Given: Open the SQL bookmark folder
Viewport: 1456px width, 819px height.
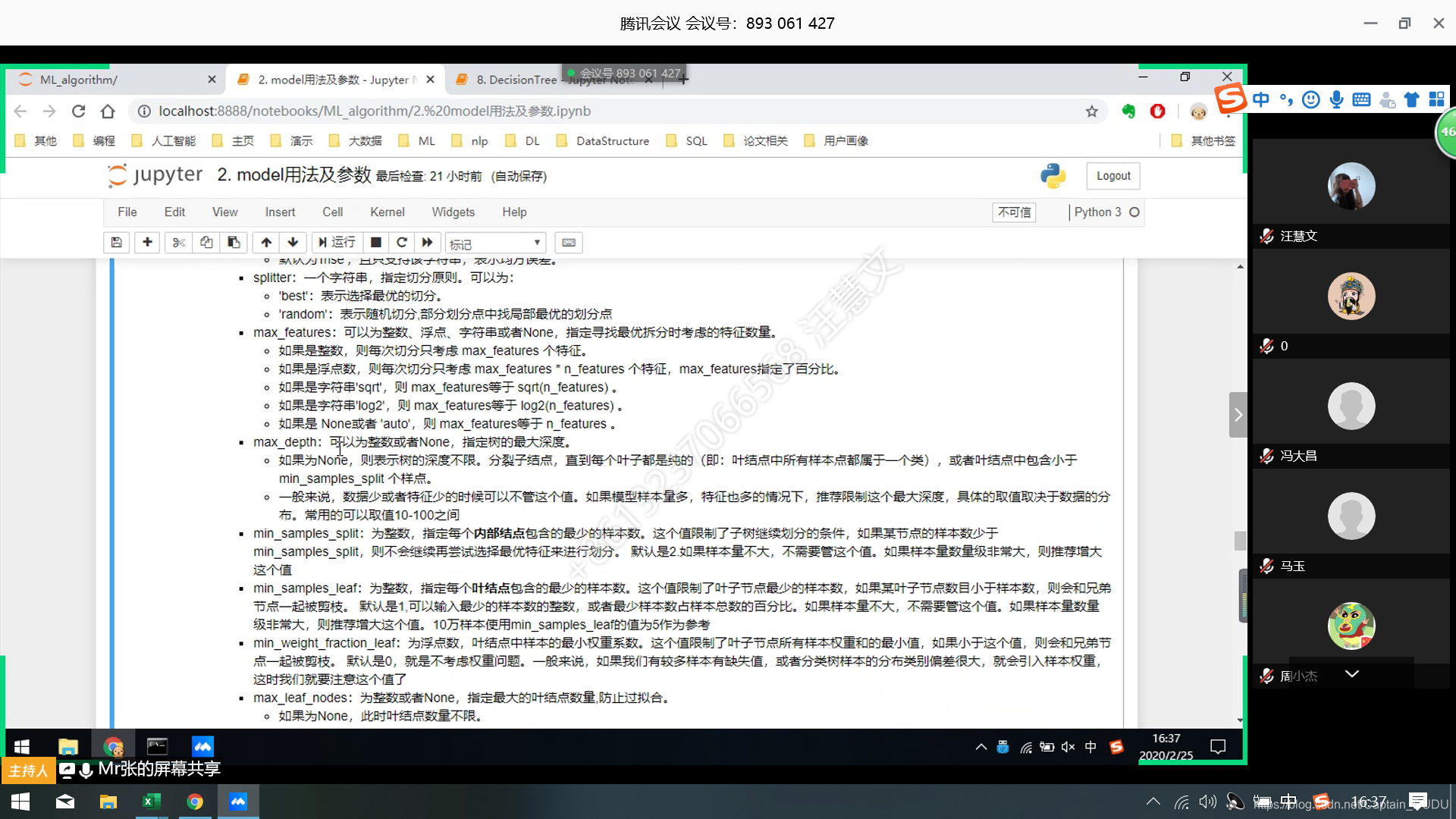Looking at the screenshot, I should (686, 141).
